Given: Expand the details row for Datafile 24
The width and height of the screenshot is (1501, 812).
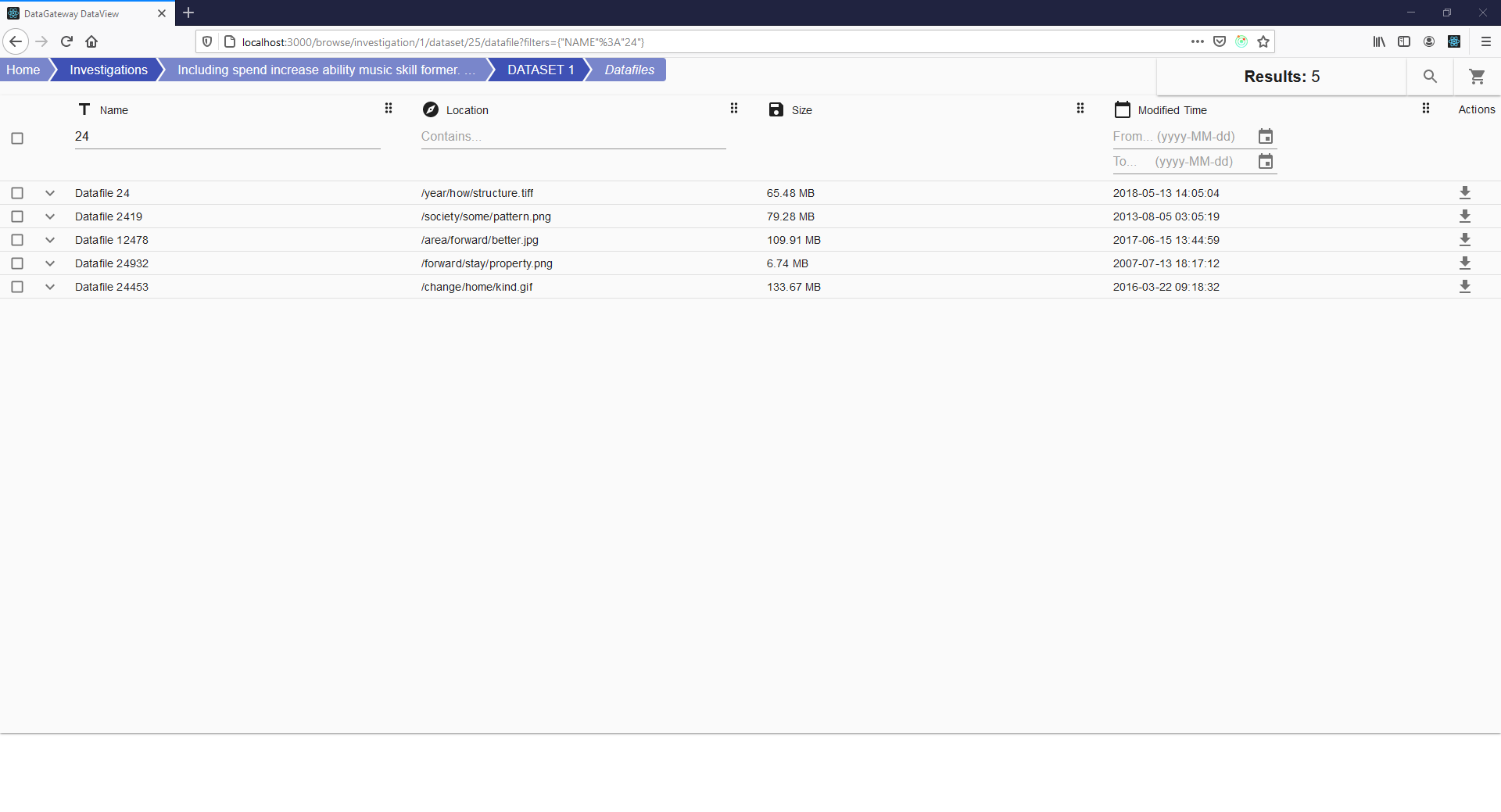Looking at the screenshot, I should point(49,193).
